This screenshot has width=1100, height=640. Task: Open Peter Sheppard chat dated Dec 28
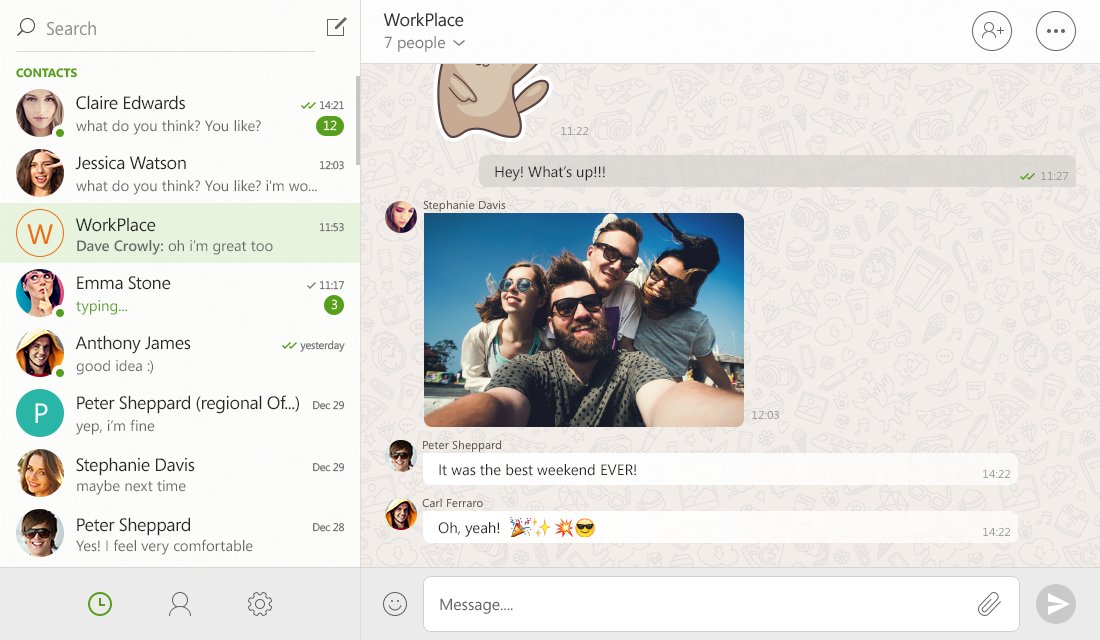click(x=180, y=535)
